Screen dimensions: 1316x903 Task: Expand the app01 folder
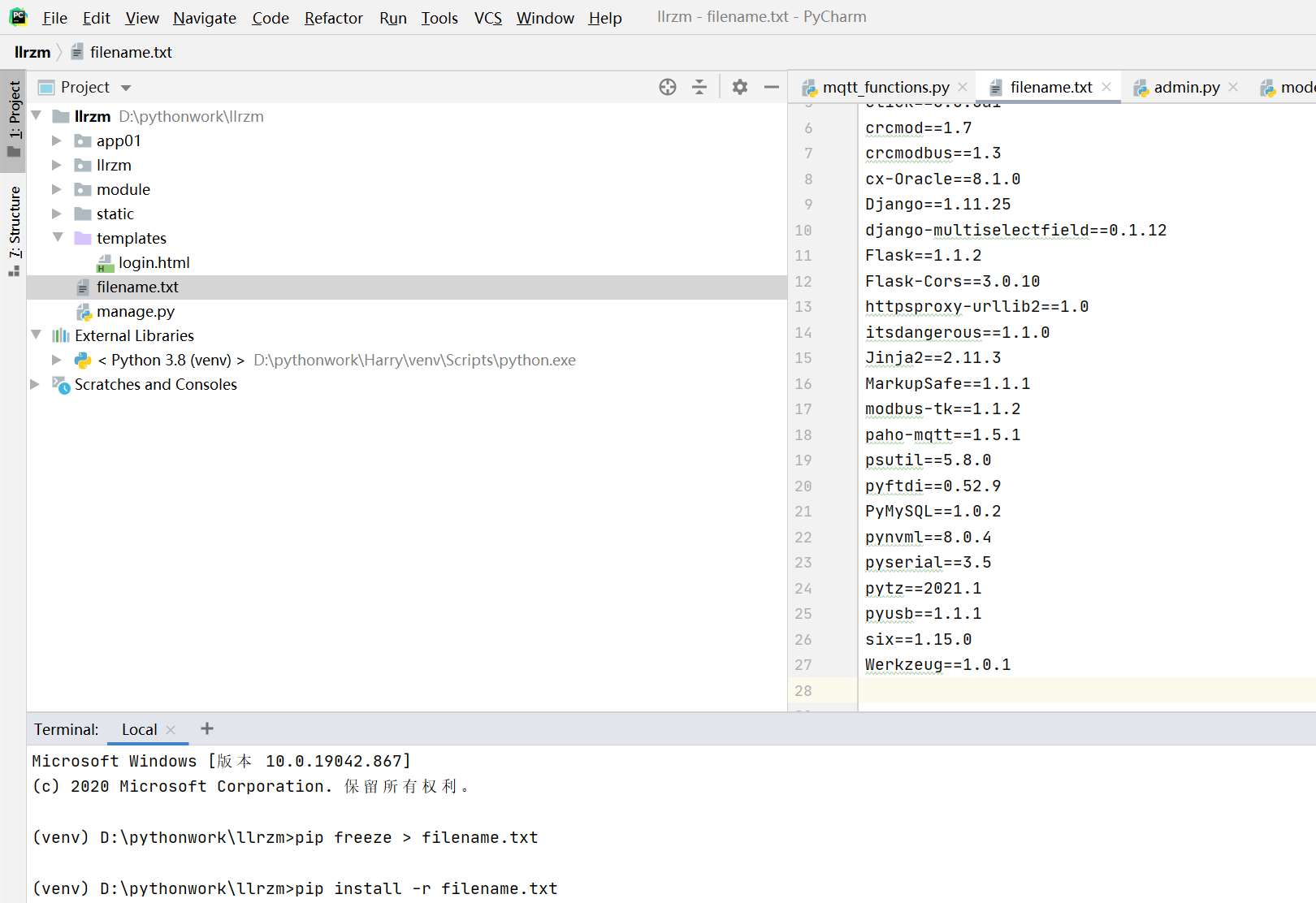(56, 140)
